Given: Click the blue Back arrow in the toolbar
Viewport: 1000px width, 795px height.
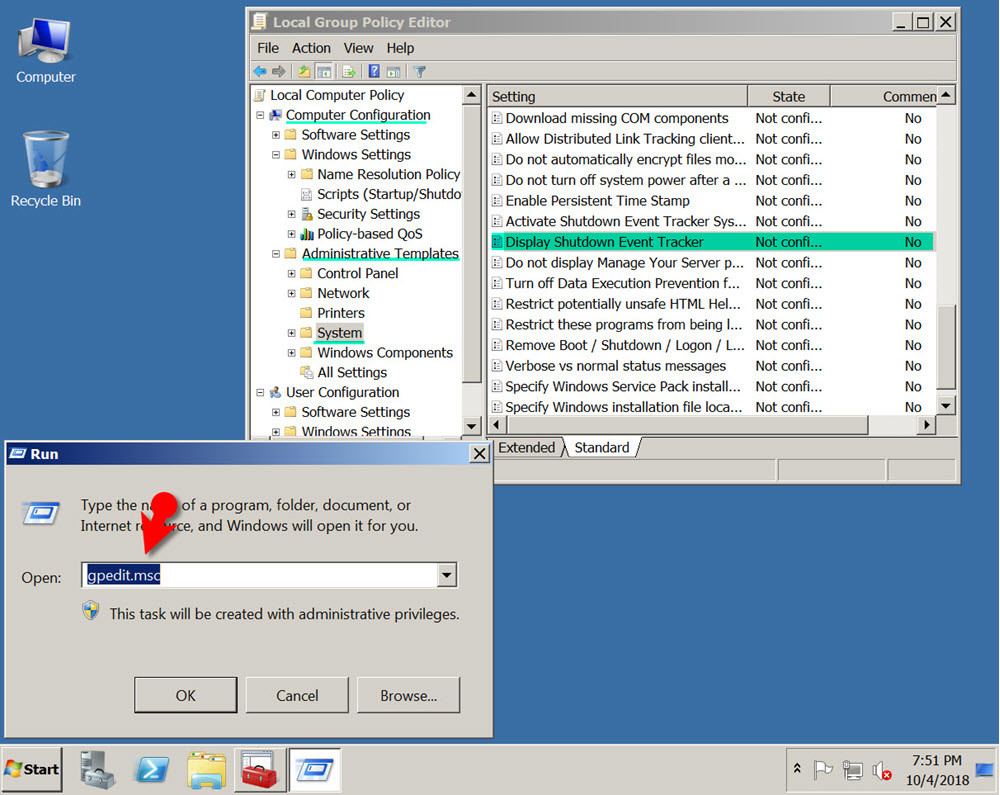Looking at the screenshot, I should (x=260, y=71).
